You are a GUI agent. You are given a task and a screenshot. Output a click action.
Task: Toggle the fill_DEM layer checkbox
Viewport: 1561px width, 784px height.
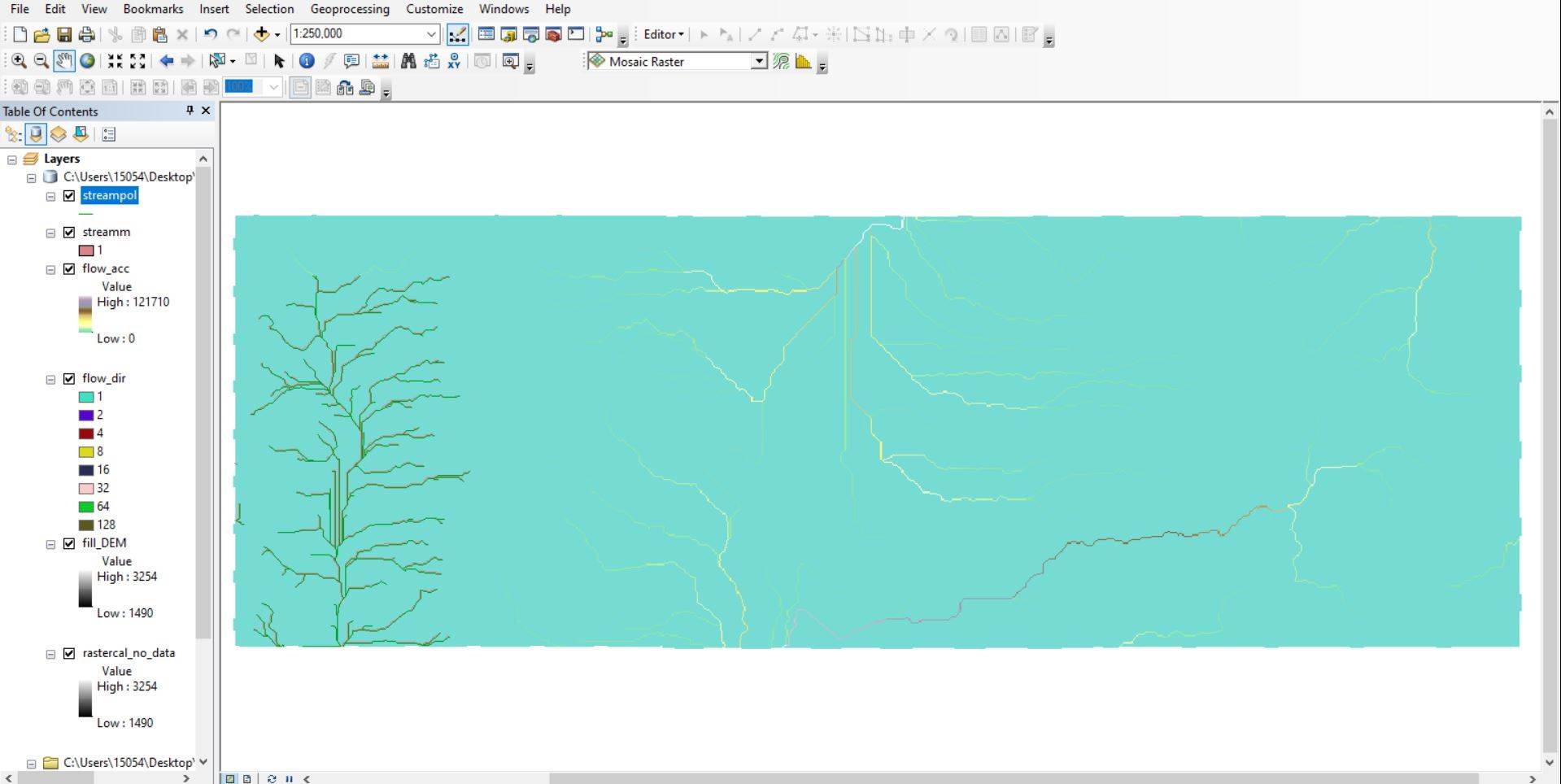(x=69, y=543)
